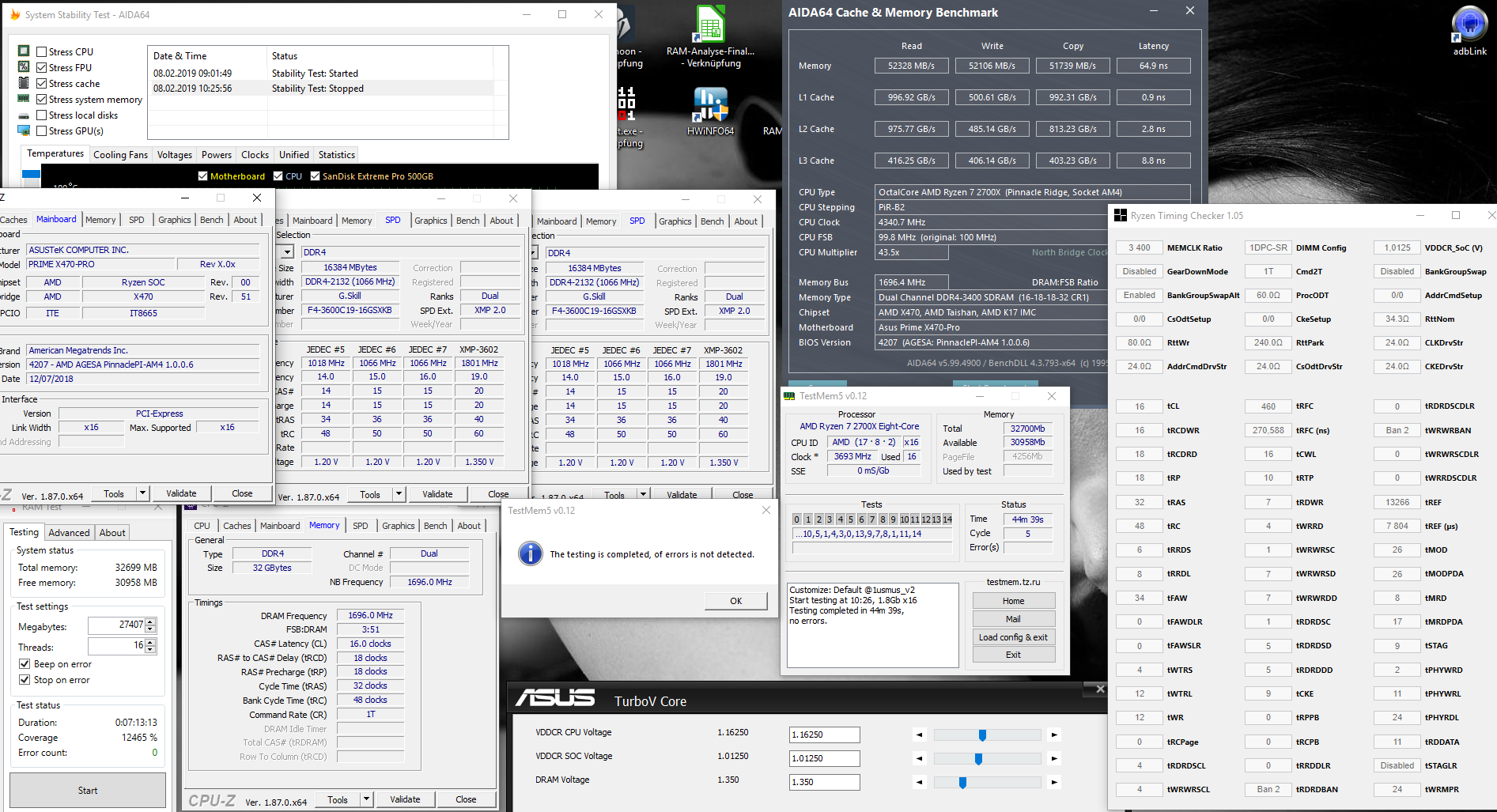Image resolution: width=1497 pixels, height=812 pixels.
Task: Uncheck the Stress FPU option
Action: point(42,68)
